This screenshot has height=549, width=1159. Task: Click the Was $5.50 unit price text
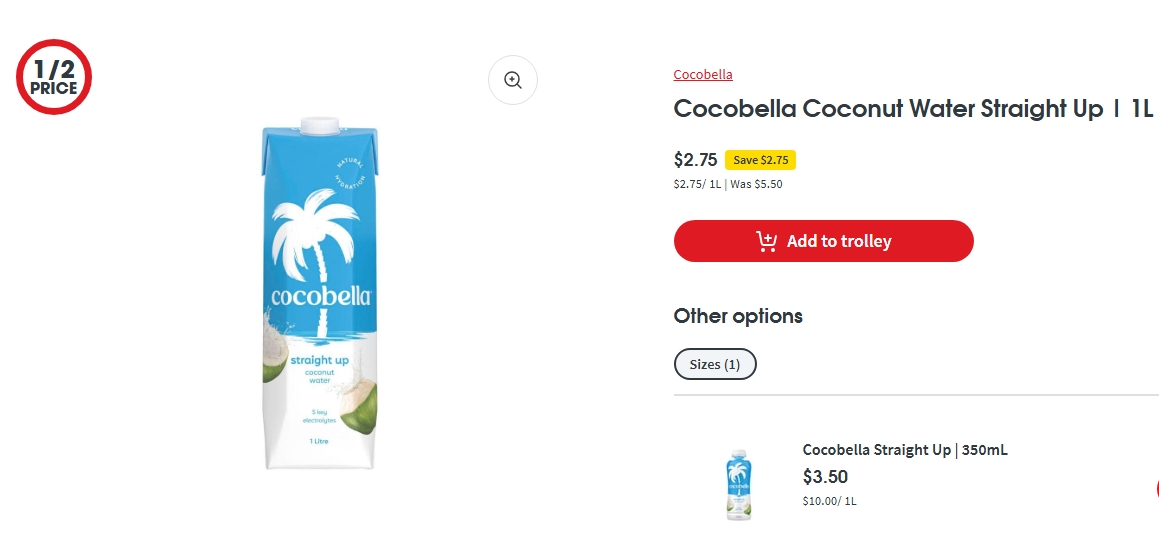[757, 184]
